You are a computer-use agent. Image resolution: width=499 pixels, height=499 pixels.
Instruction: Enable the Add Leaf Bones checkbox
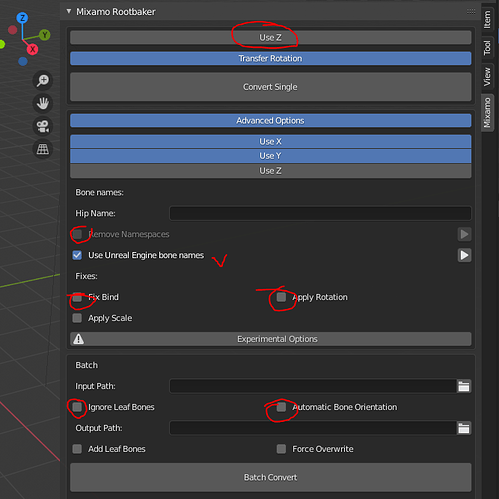tap(77, 449)
